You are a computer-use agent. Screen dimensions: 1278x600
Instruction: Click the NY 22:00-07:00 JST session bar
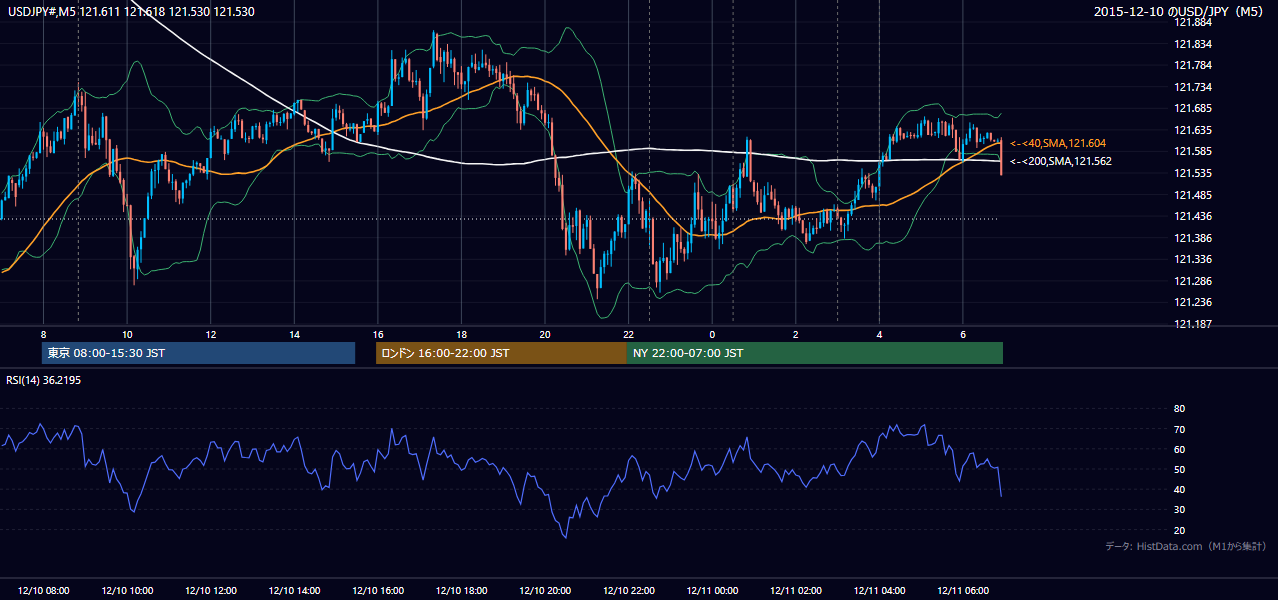[815, 353]
